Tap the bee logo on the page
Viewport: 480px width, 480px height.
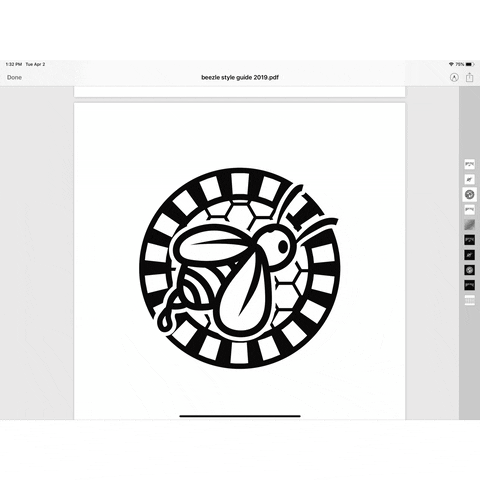[x=239, y=269]
